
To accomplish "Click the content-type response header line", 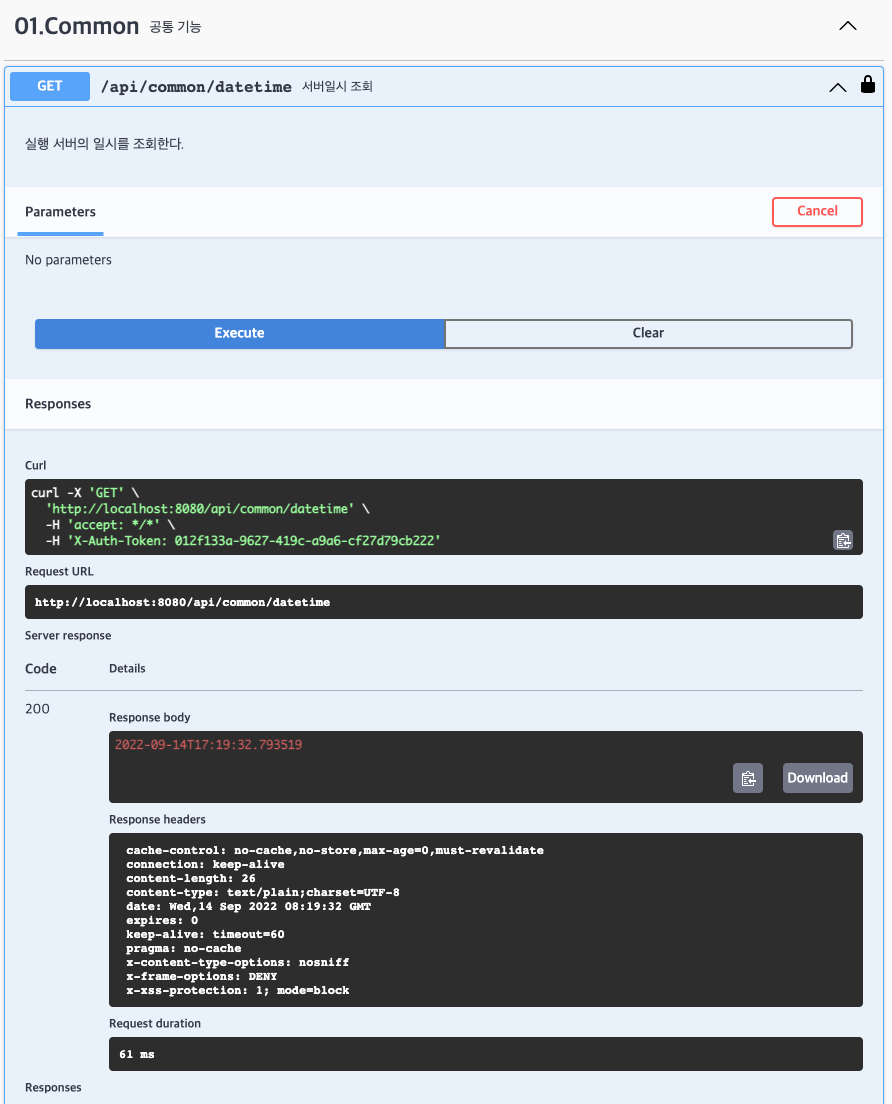I will coord(263,892).
